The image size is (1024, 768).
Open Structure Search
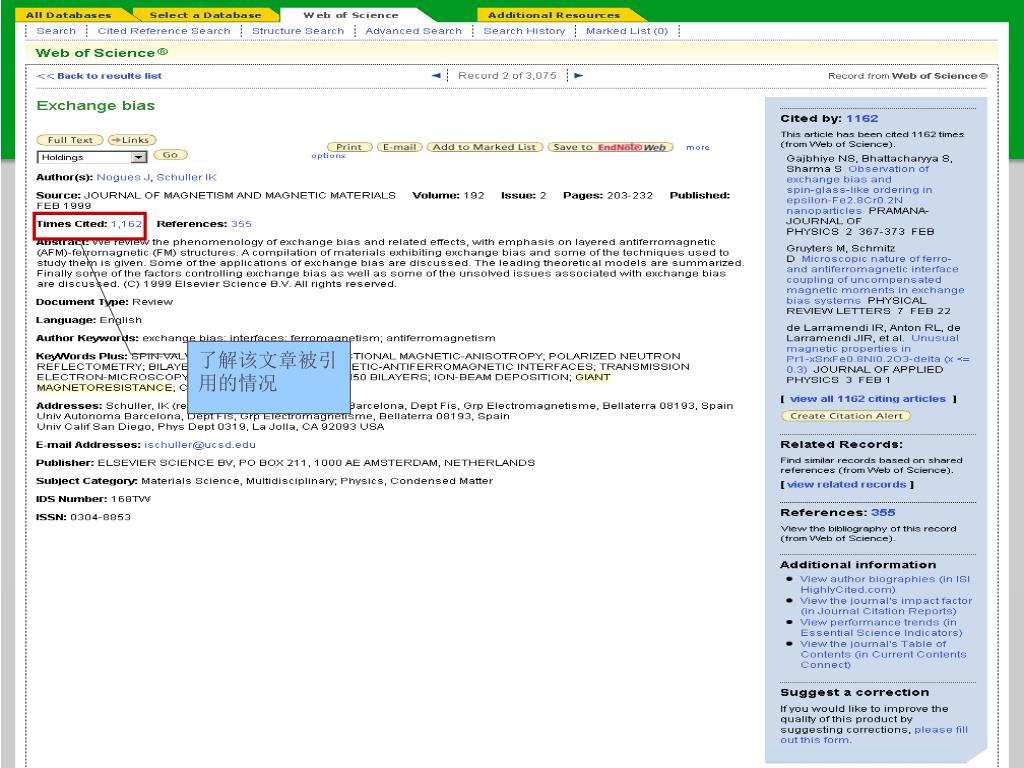(298, 31)
